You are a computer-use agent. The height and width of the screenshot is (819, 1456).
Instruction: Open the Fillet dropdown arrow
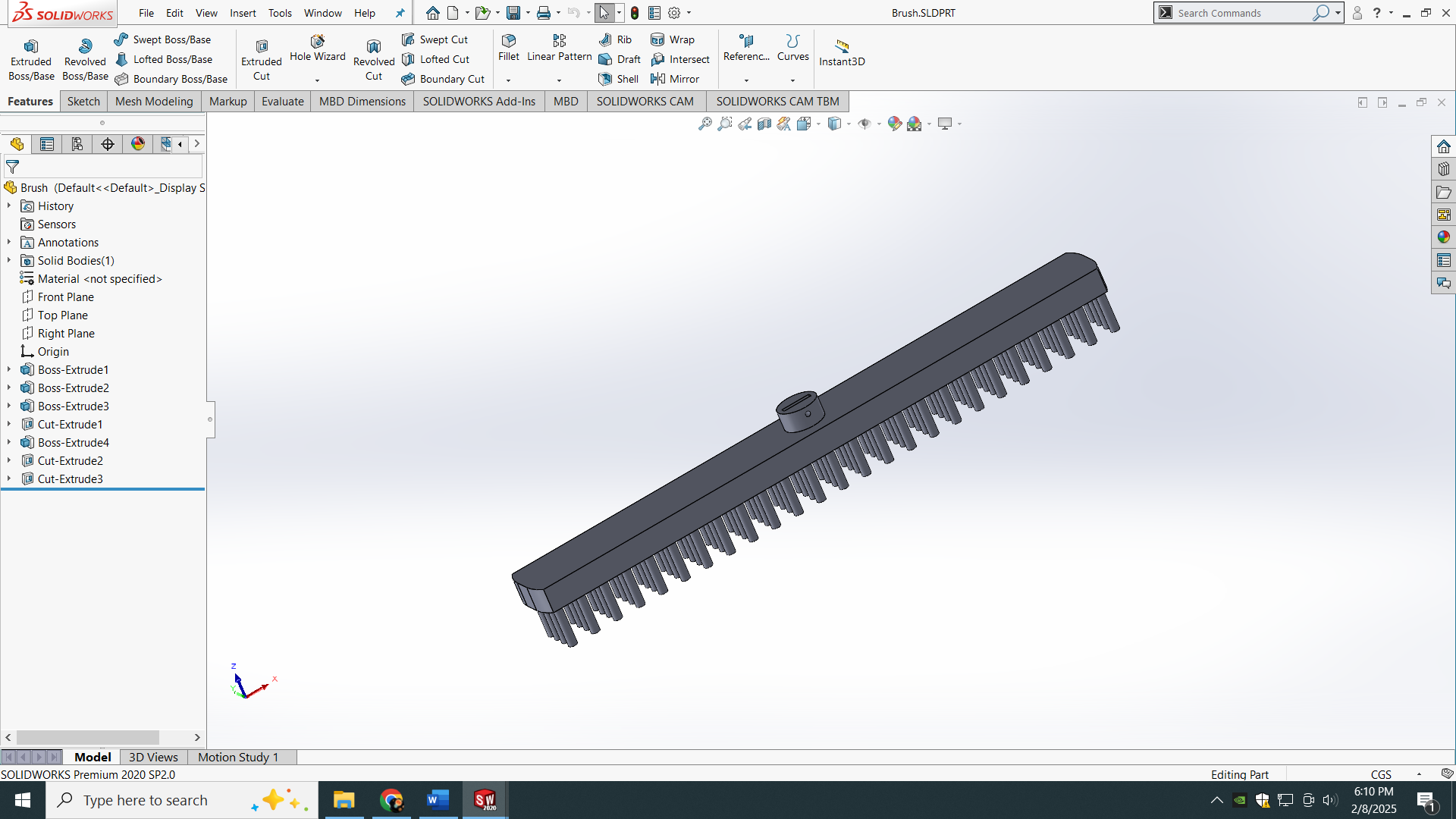click(509, 80)
